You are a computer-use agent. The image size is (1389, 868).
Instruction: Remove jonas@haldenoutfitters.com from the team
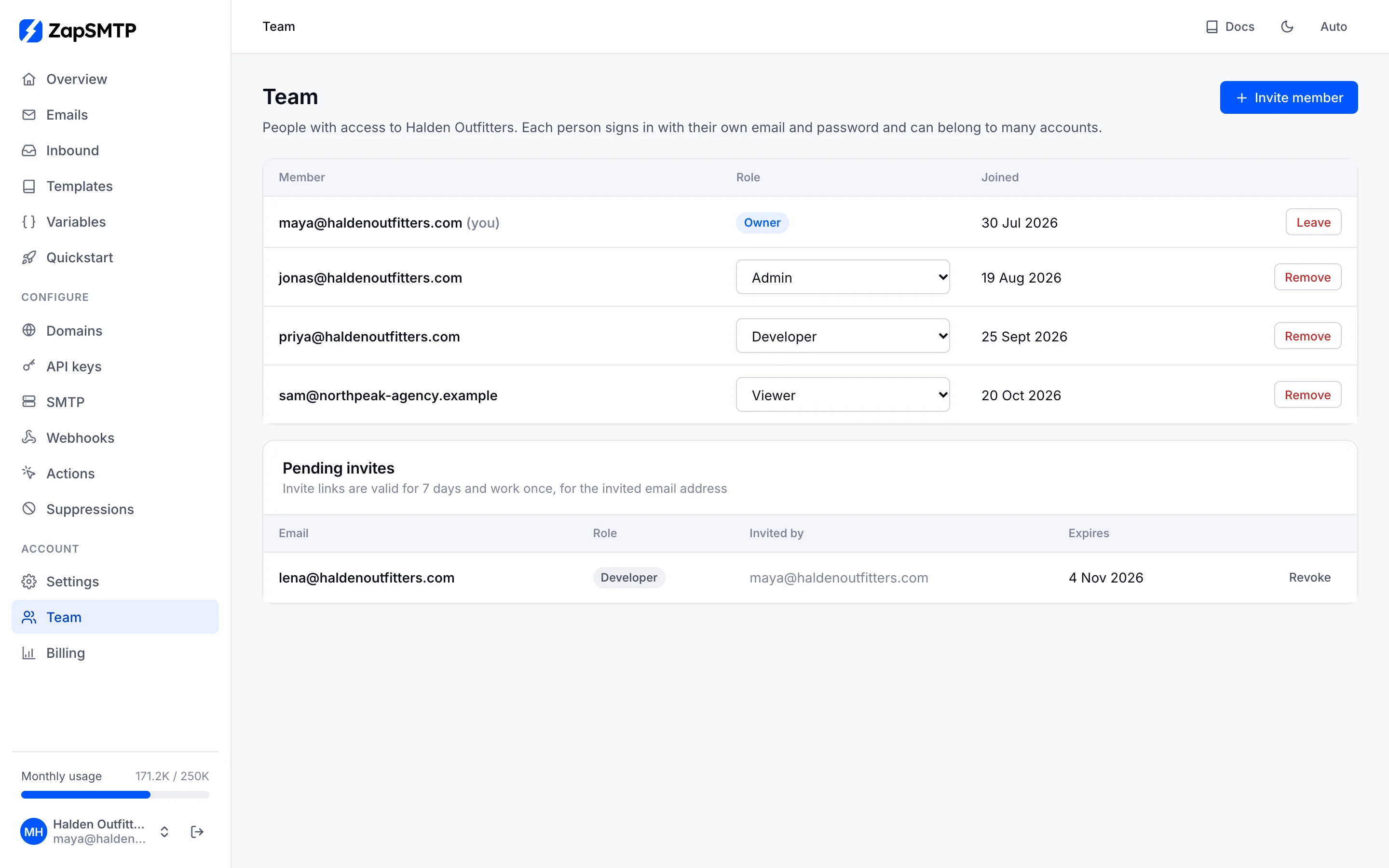click(1307, 277)
